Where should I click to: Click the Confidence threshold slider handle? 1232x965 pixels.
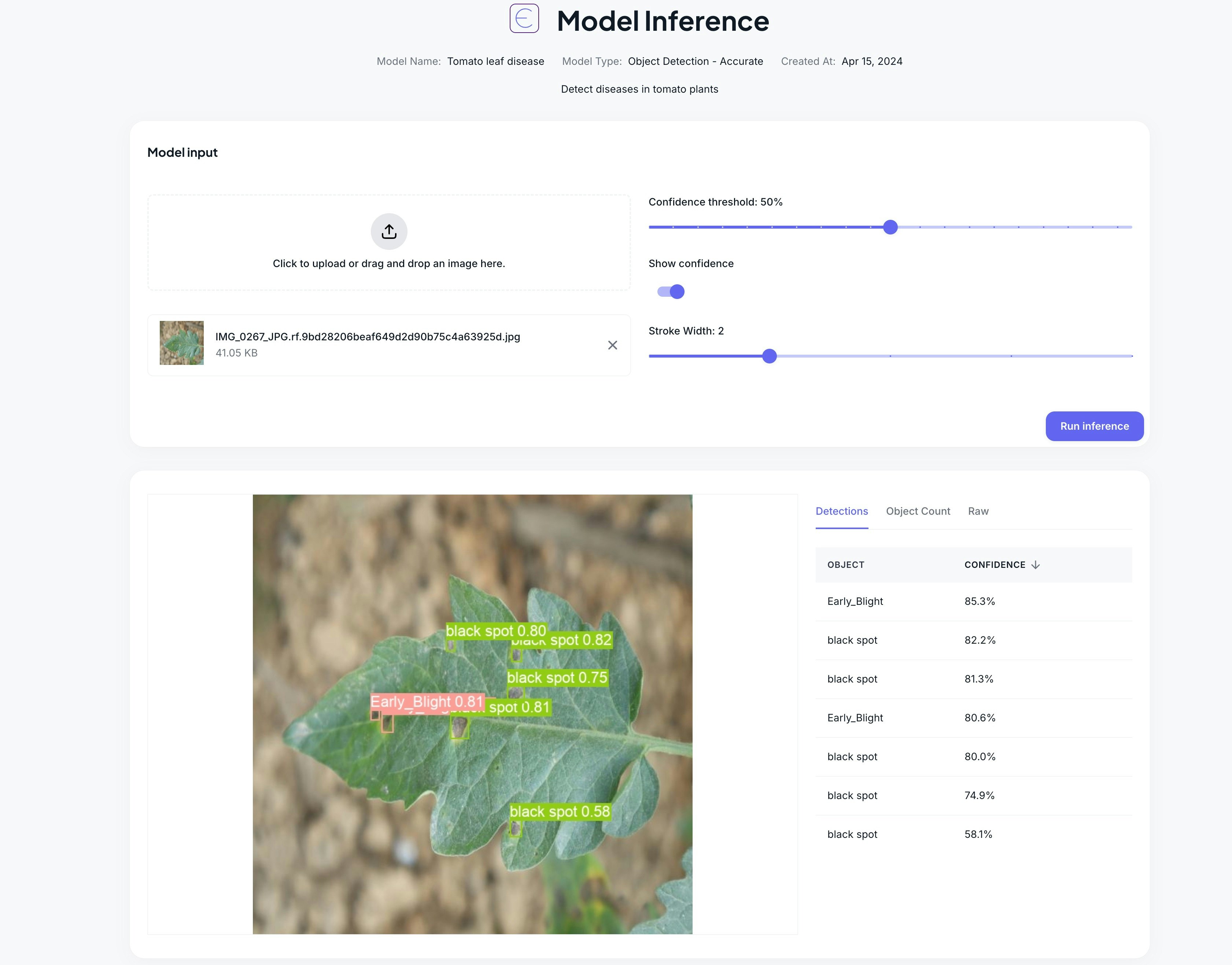890,227
